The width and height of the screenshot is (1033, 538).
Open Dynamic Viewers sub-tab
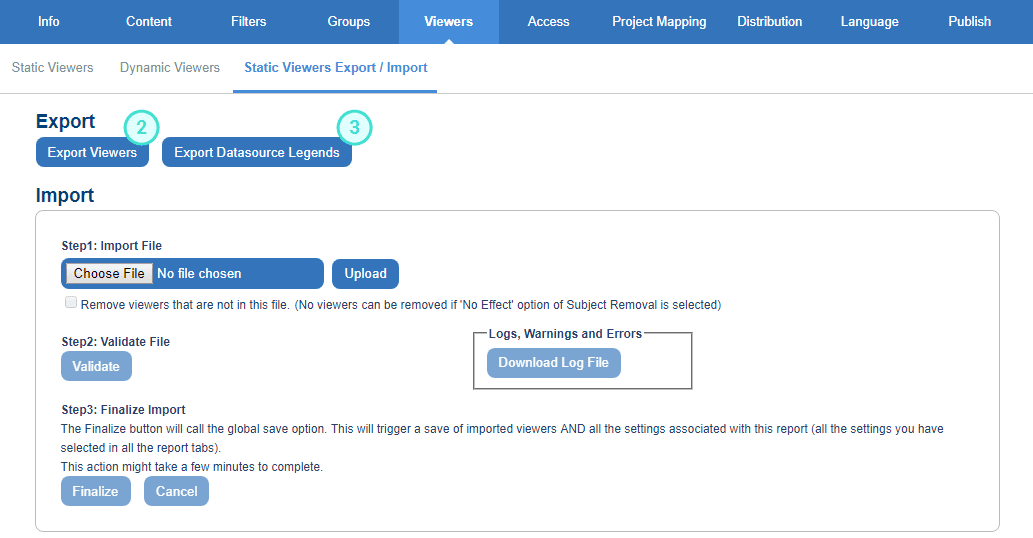170,68
